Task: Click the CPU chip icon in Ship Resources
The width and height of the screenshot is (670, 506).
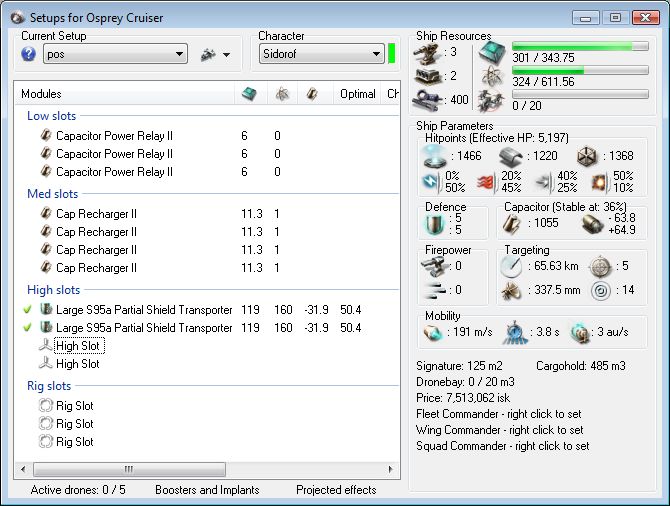Action: [x=491, y=53]
